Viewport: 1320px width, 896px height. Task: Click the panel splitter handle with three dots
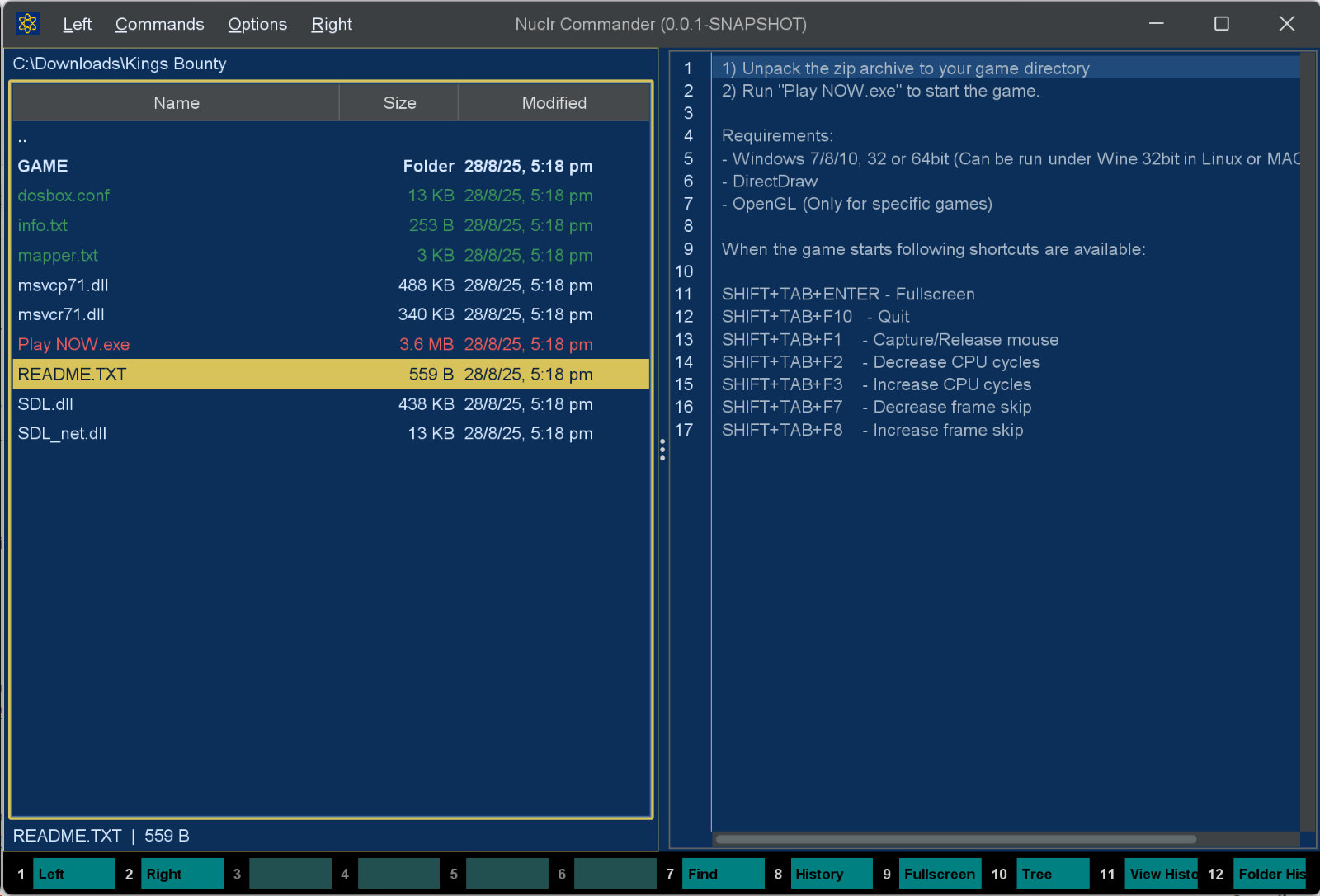point(662,450)
